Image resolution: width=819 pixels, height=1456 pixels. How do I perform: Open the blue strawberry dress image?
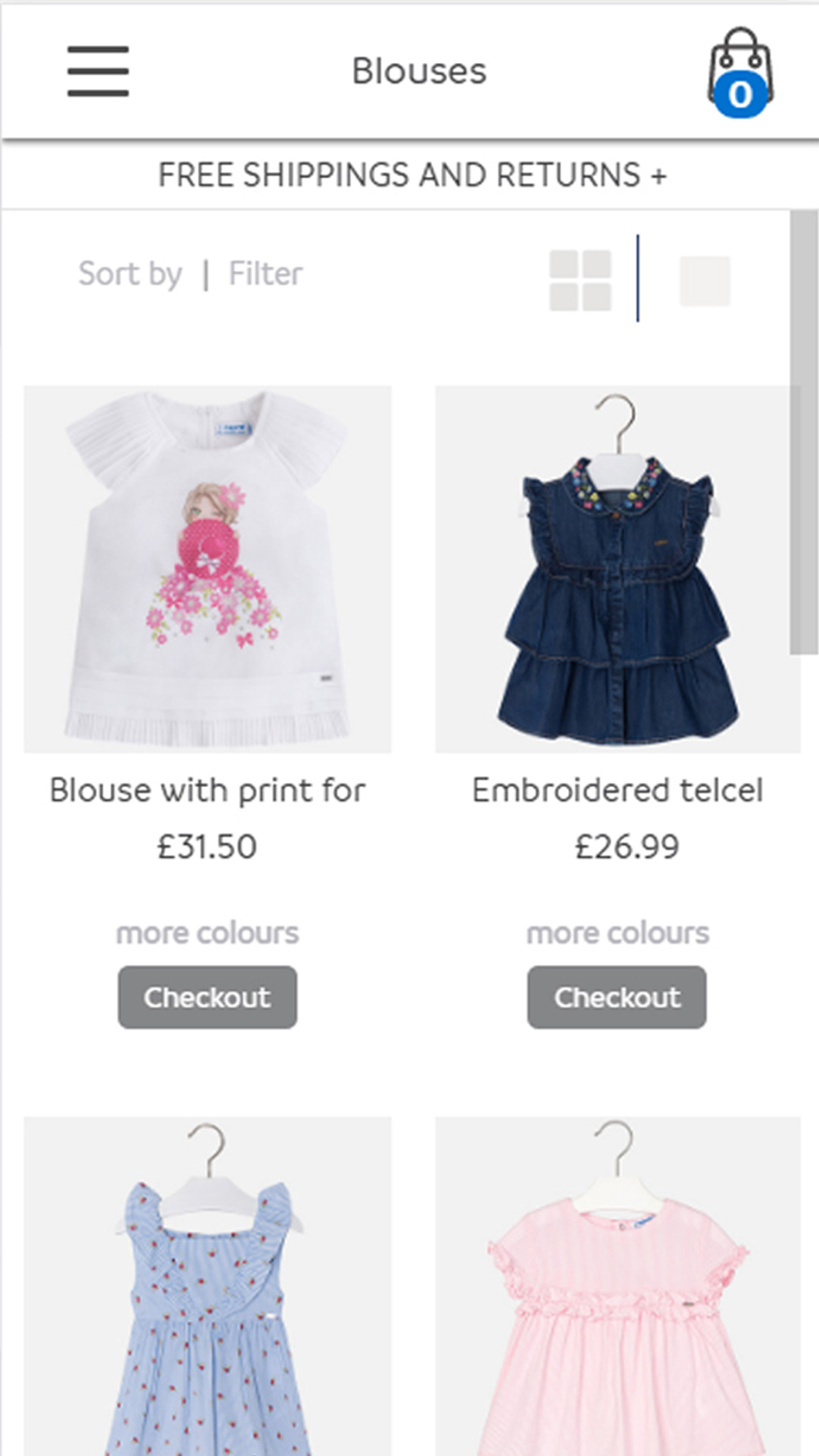click(208, 1286)
